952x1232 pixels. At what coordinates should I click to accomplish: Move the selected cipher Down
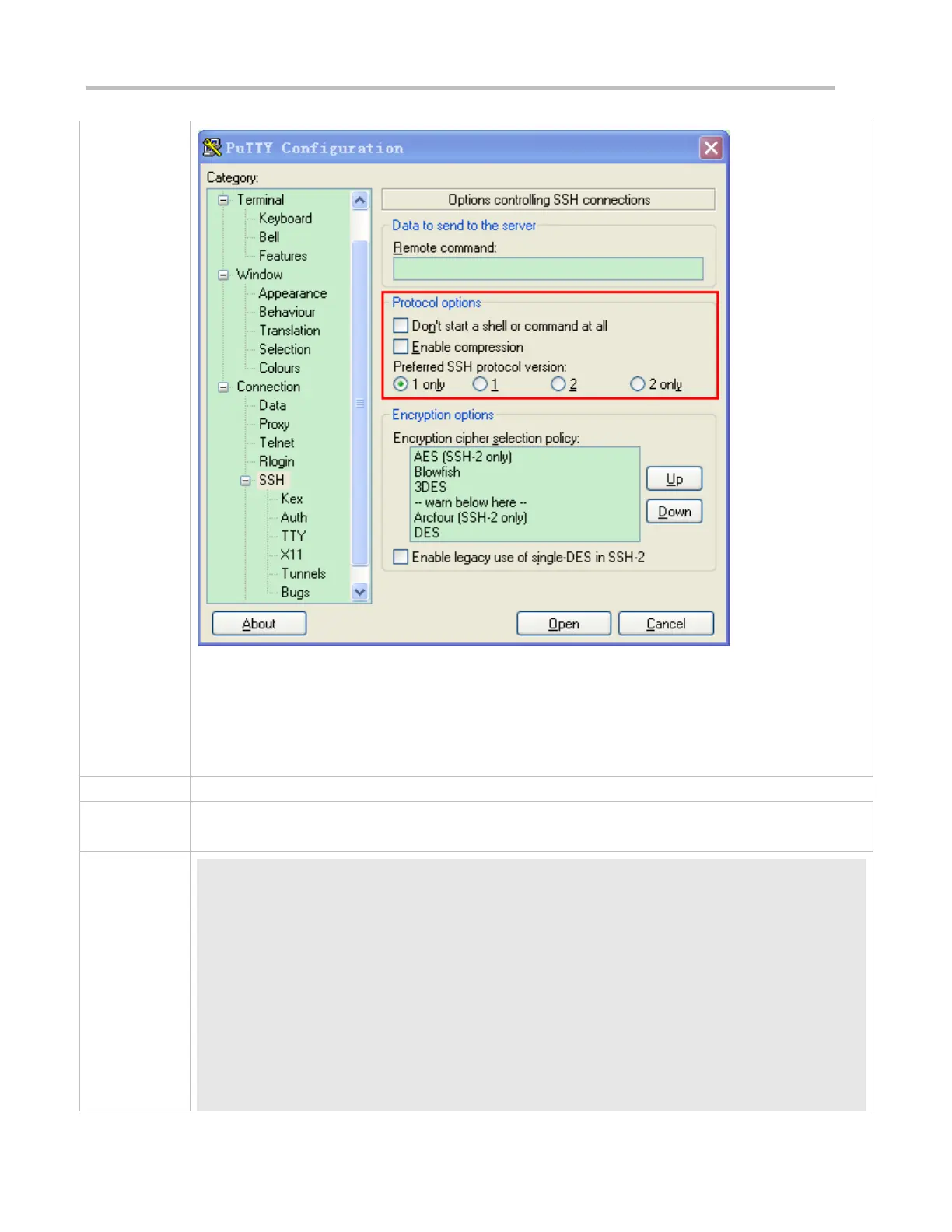click(x=674, y=511)
